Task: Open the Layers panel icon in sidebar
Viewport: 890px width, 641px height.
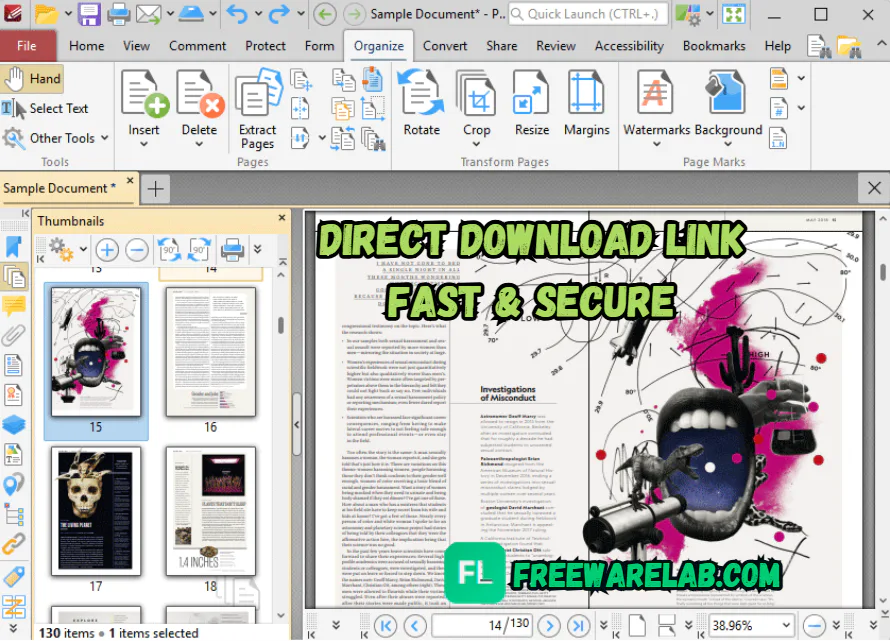Action: click(14, 424)
